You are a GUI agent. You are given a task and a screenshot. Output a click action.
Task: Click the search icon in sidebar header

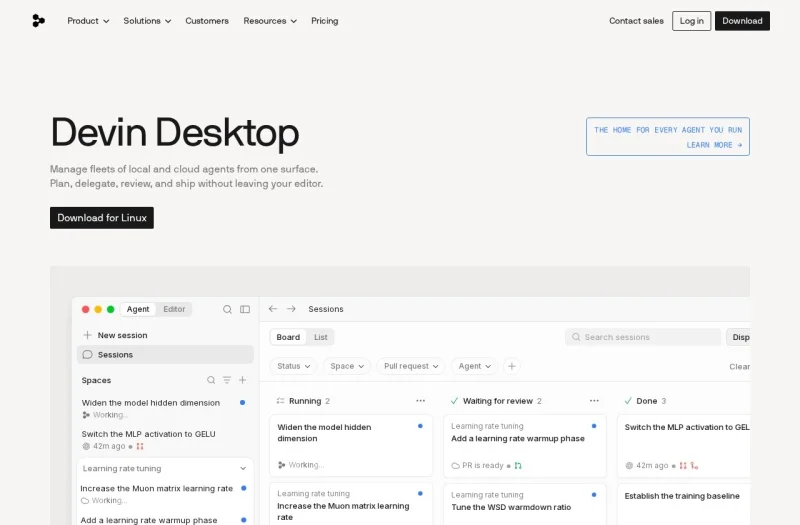[x=227, y=309]
